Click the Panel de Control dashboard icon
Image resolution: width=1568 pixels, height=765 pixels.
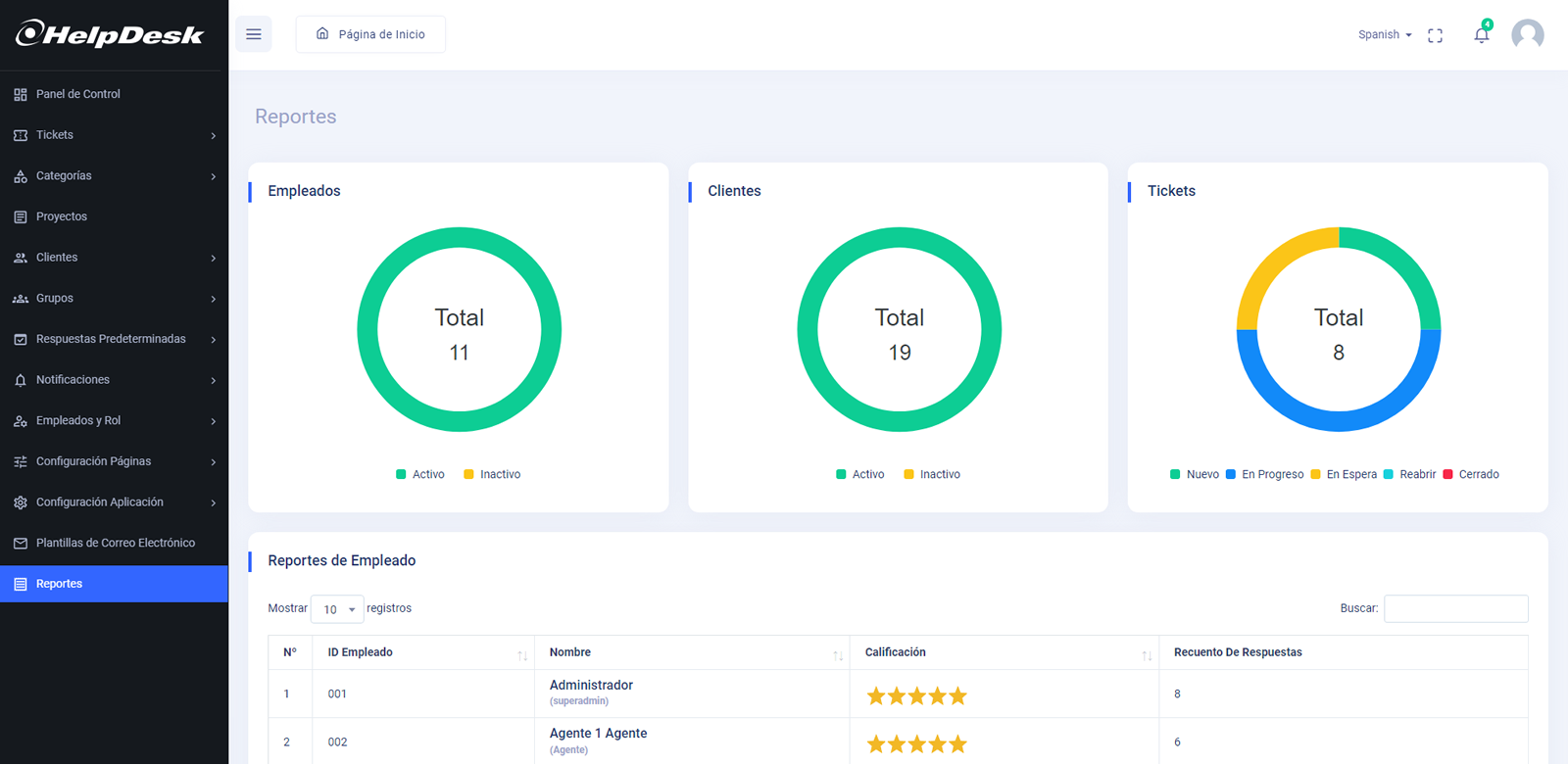tap(21, 95)
